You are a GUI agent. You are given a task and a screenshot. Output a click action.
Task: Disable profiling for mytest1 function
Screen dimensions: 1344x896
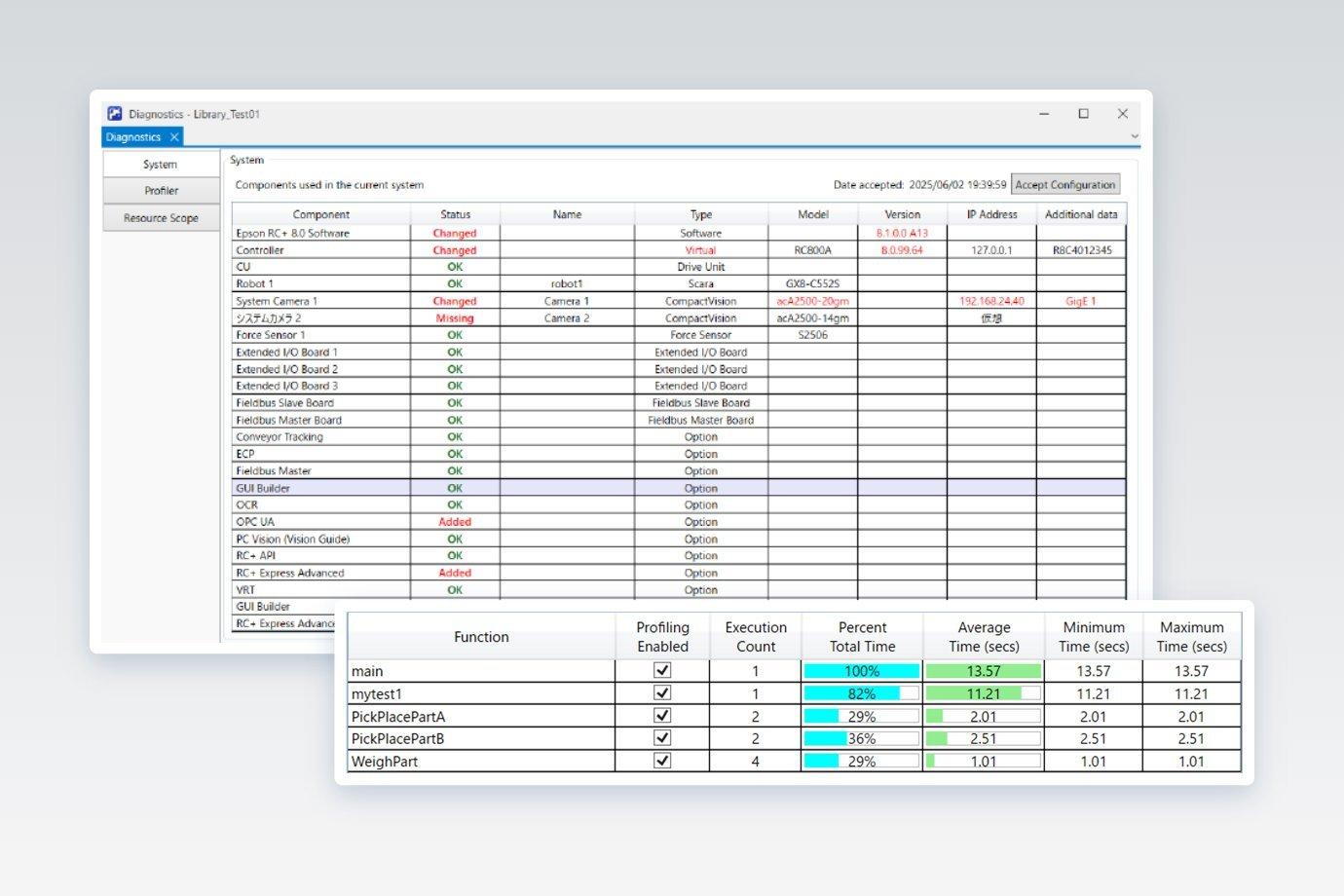click(662, 692)
